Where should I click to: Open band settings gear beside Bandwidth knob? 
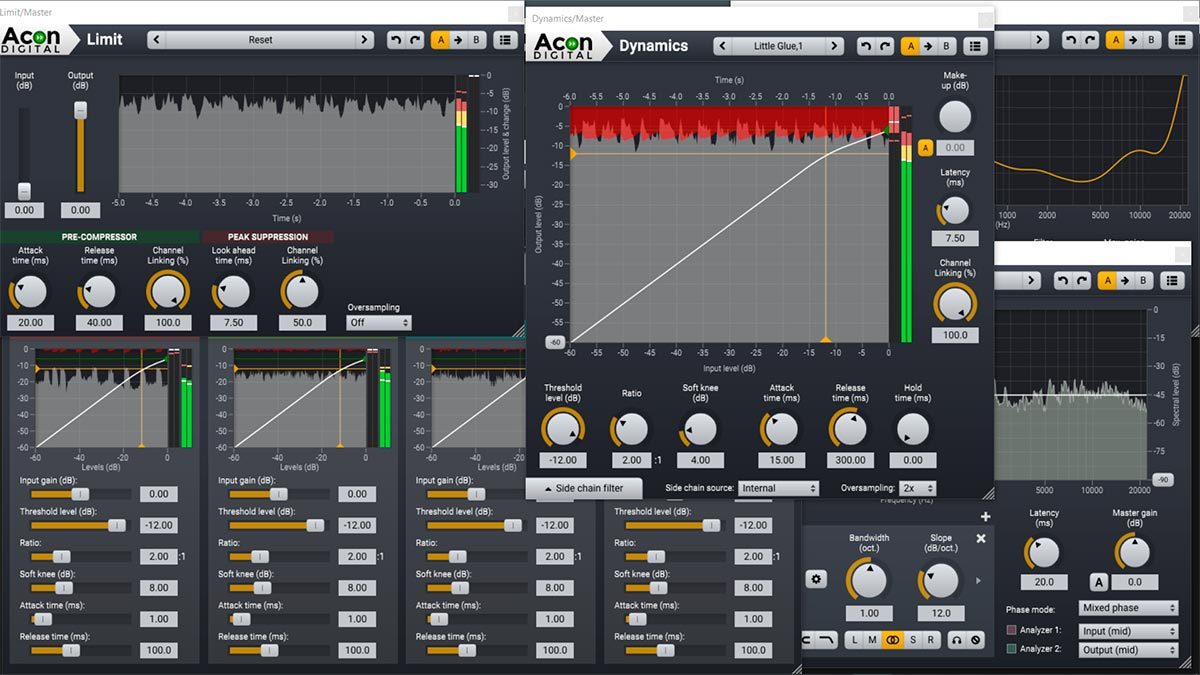pos(817,579)
